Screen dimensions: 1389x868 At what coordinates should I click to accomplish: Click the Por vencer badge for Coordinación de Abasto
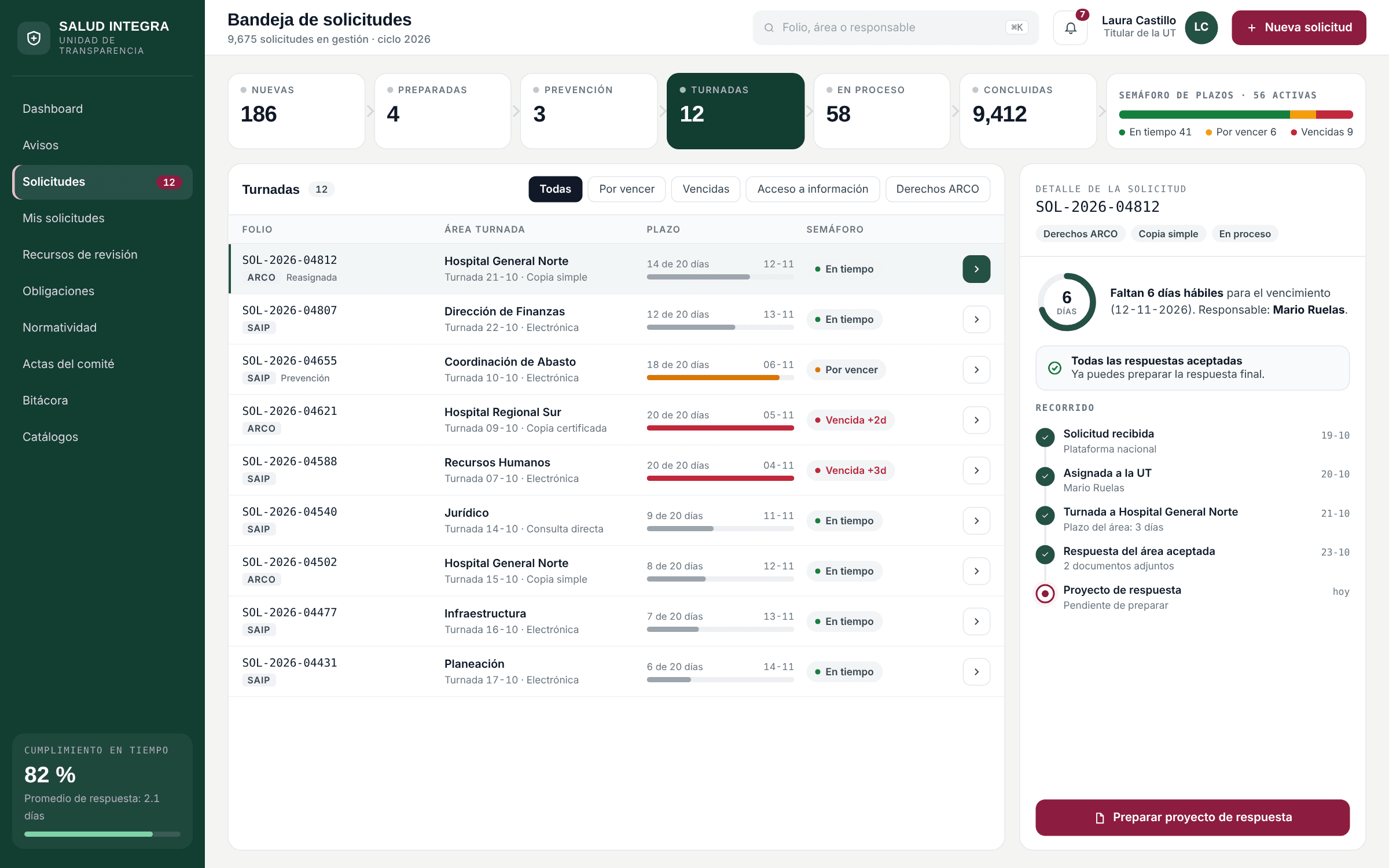(846, 370)
